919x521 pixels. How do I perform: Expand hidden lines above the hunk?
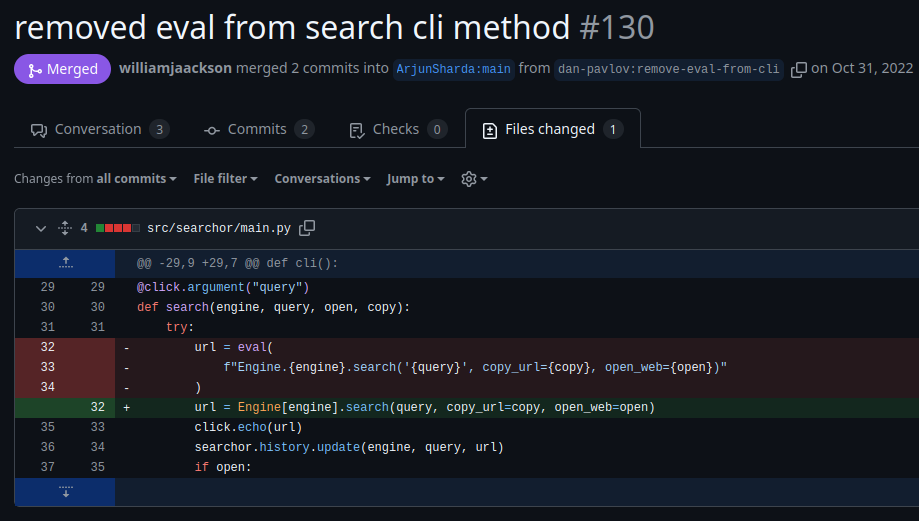[x=65, y=263]
